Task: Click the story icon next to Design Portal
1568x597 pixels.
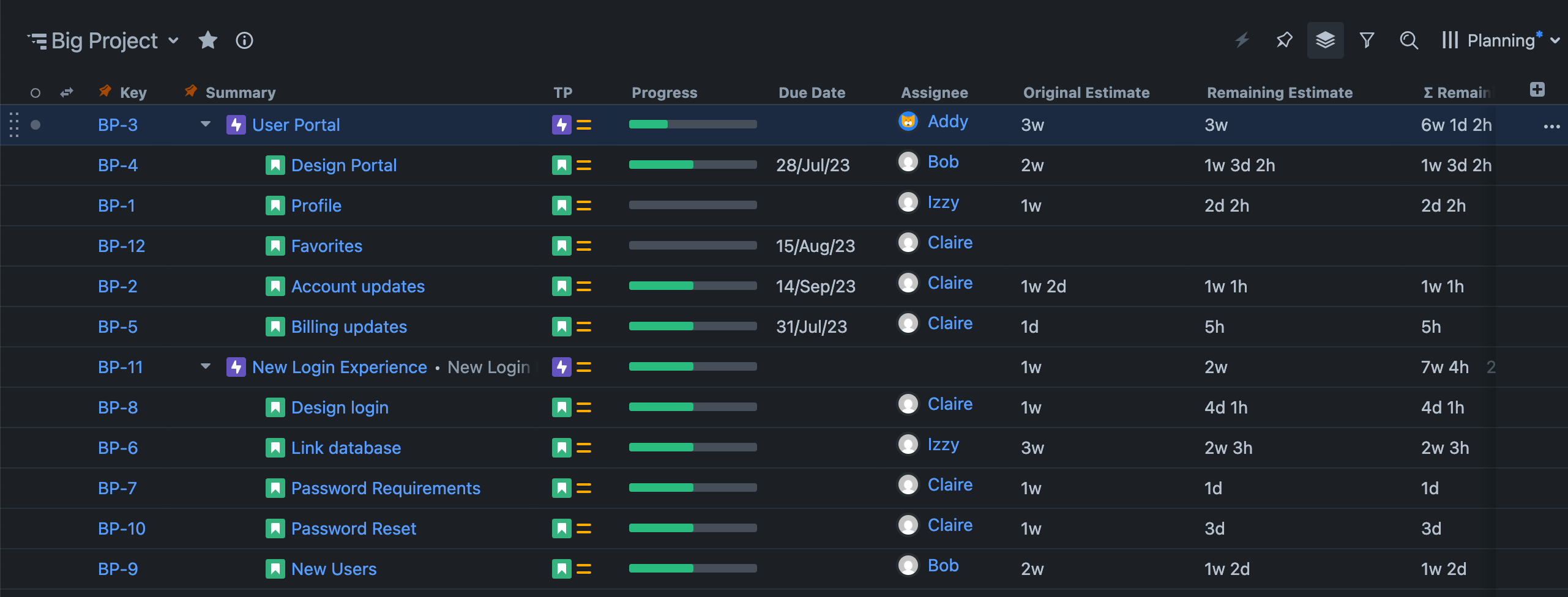Action: [x=275, y=165]
